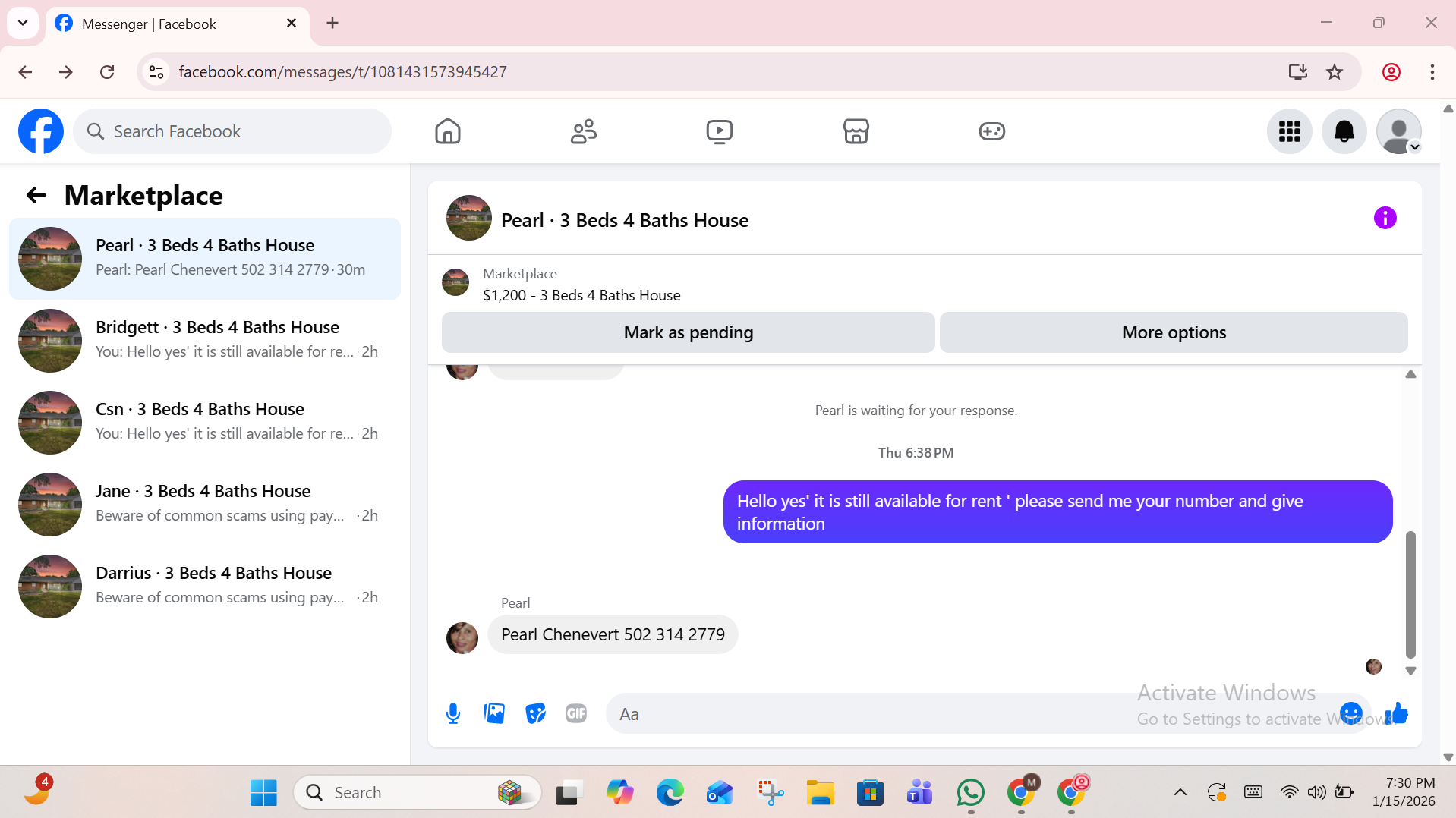Image resolution: width=1456 pixels, height=818 pixels.
Task: Open Pearl conversation in chat list
Action: (205, 259)
